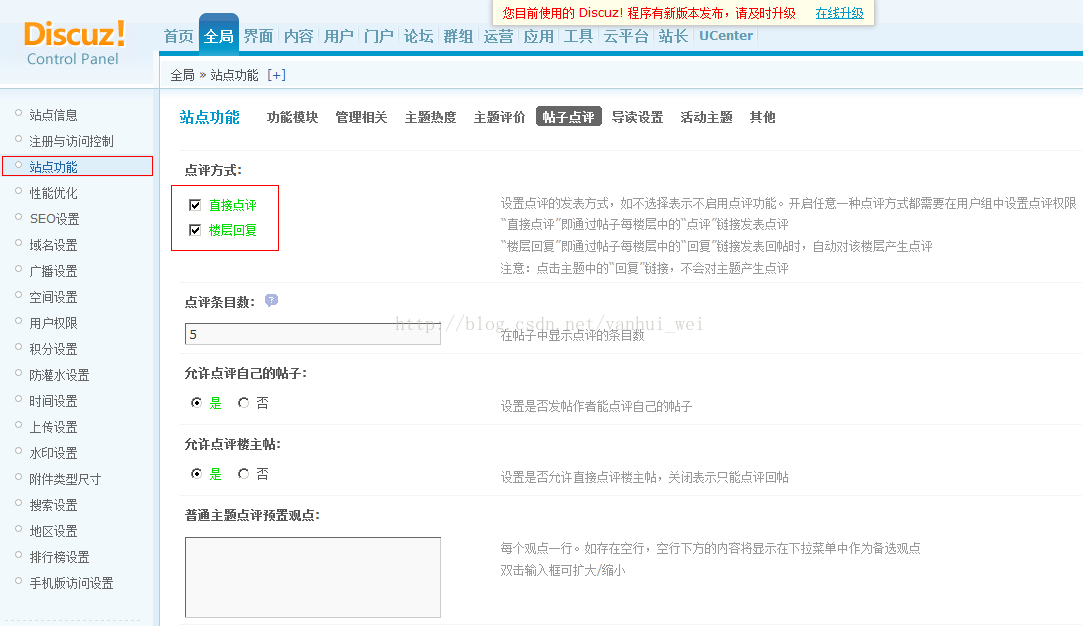
Task: Click the 在线升级 upgrade link
Action: (x=839, y=13)
